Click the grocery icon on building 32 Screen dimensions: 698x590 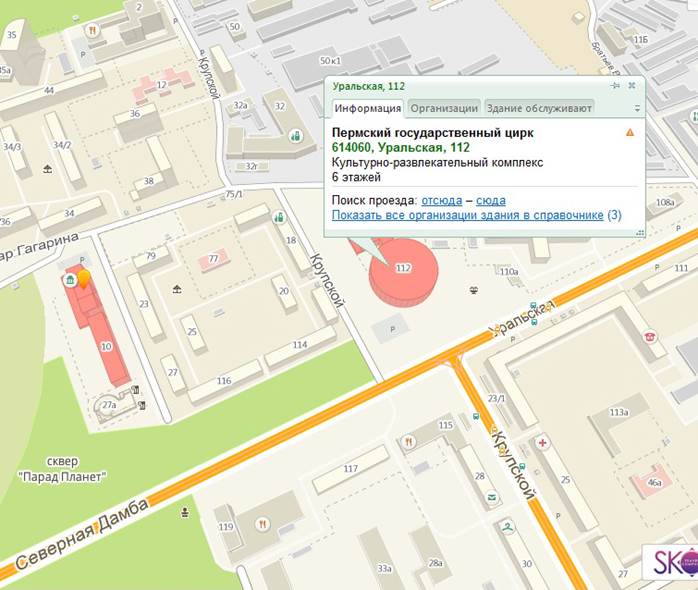pos(295,135)
